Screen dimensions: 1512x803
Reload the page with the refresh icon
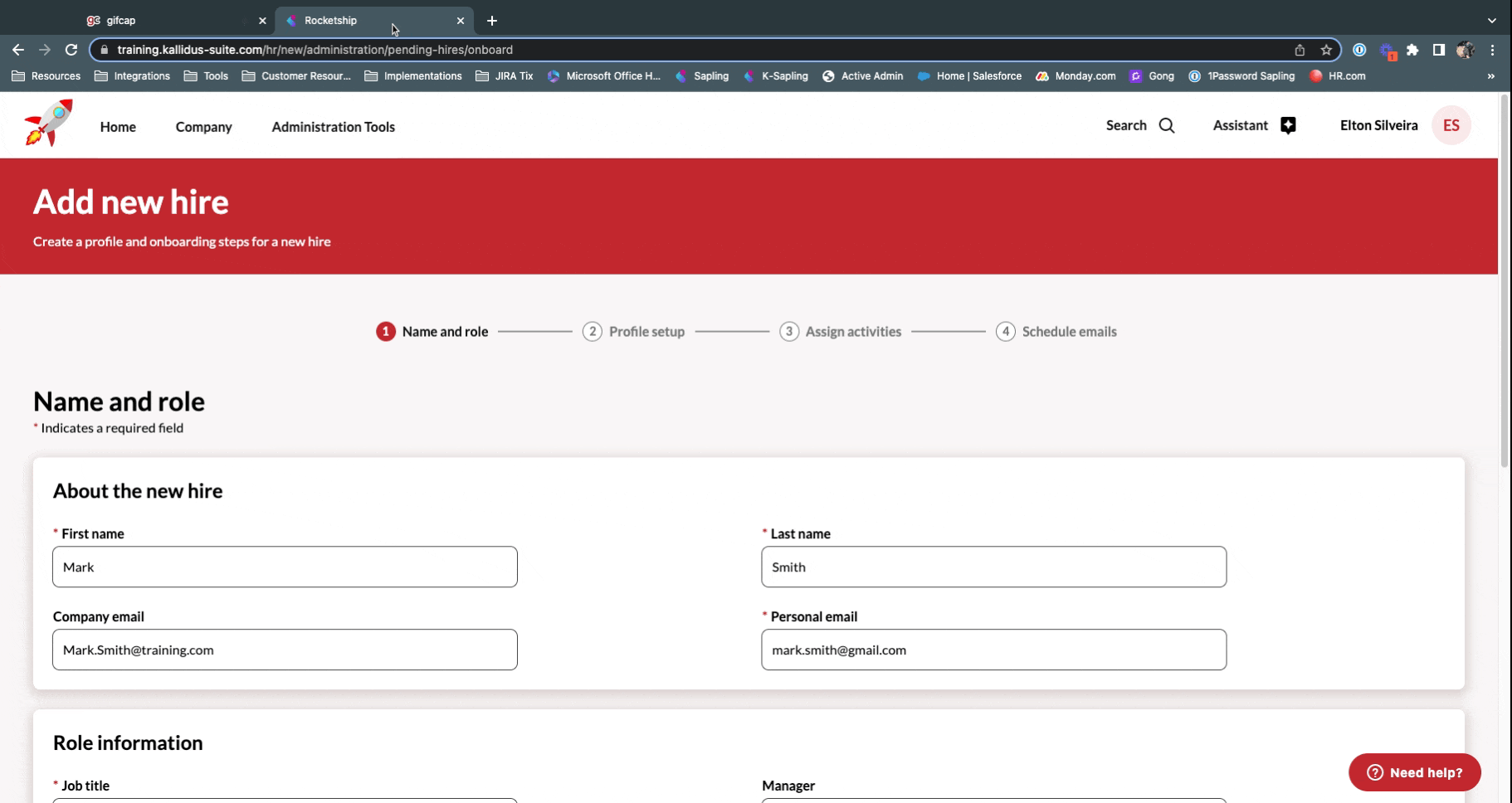pos(71,50)
